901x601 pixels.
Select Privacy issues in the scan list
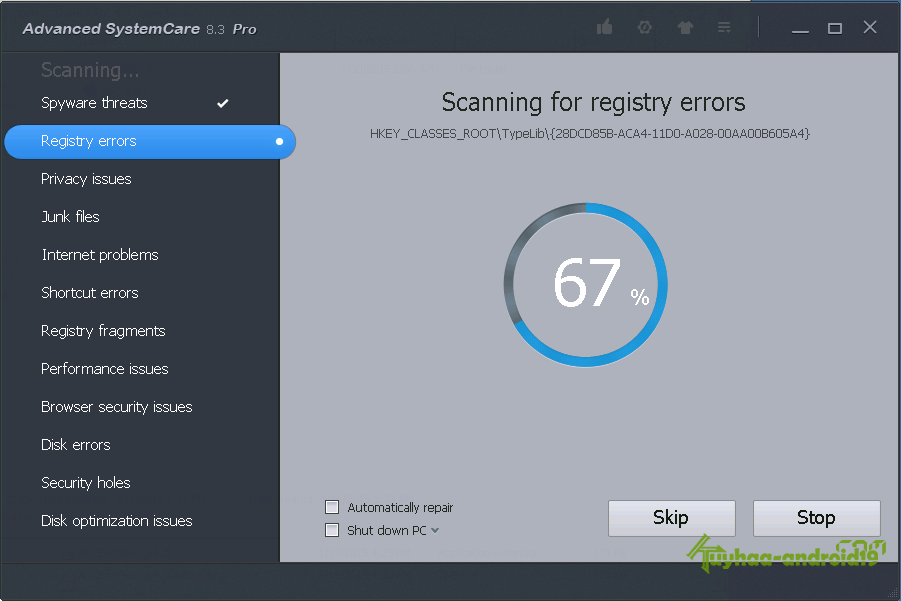point(86,179)
